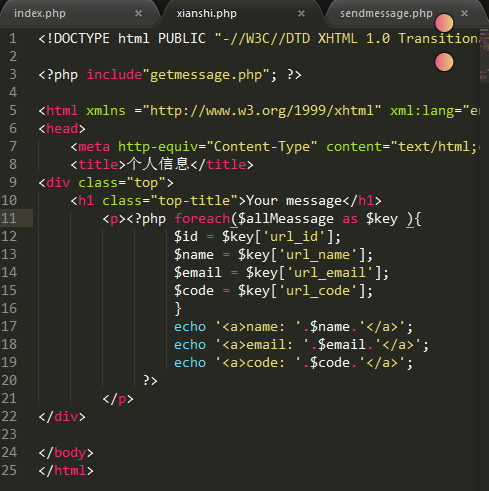Click the <head> tag on line 6

[x=62, y=129]
